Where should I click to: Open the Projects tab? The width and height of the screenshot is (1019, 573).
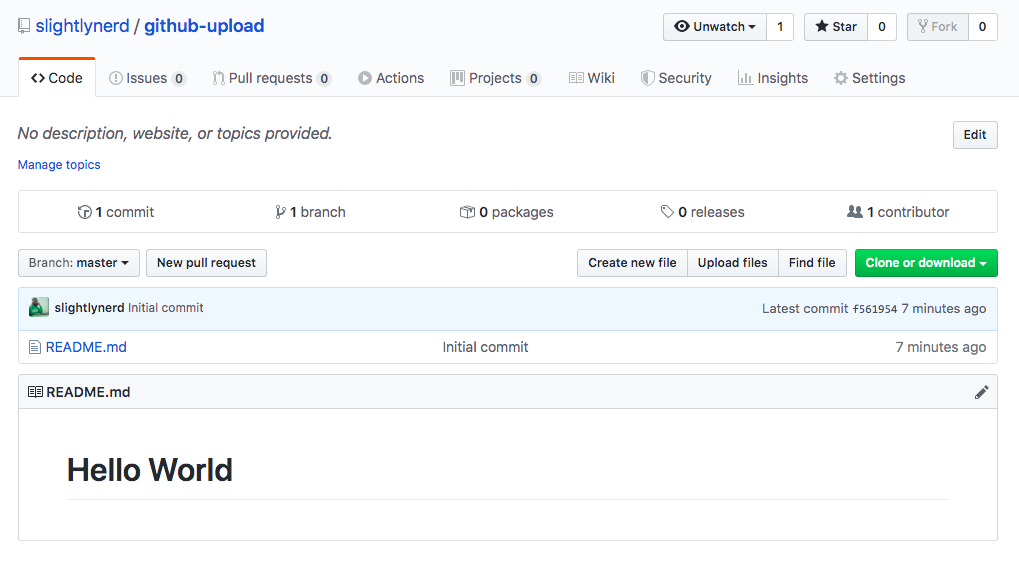(x=495, y=78)
